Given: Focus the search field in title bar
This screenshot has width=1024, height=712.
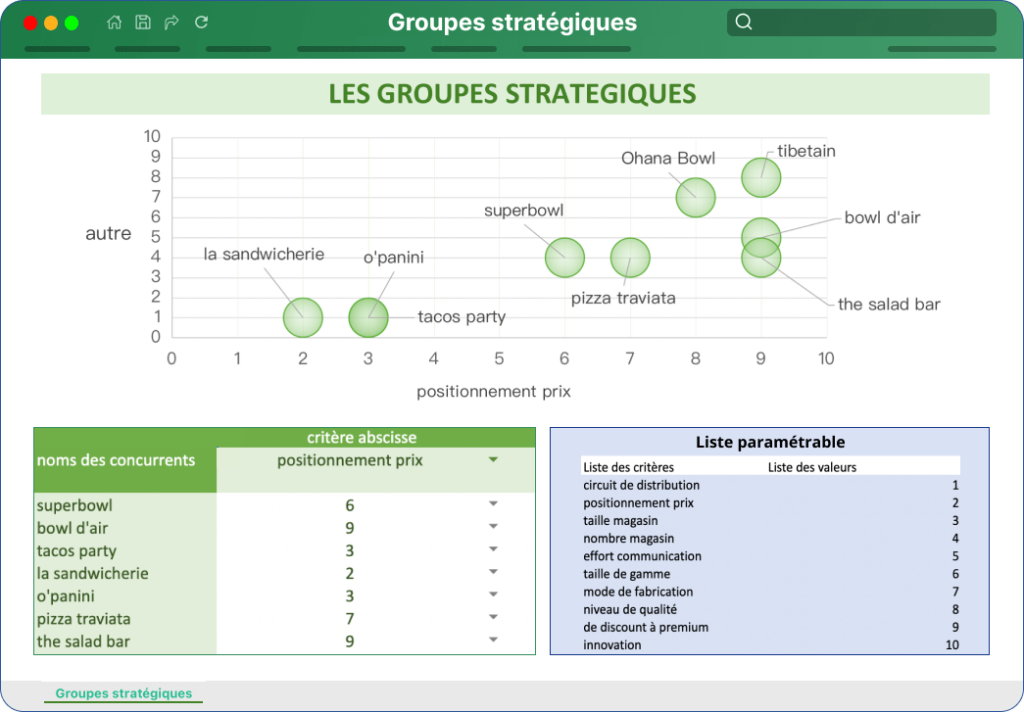Looking at the screenshot, I should [861, 22].
